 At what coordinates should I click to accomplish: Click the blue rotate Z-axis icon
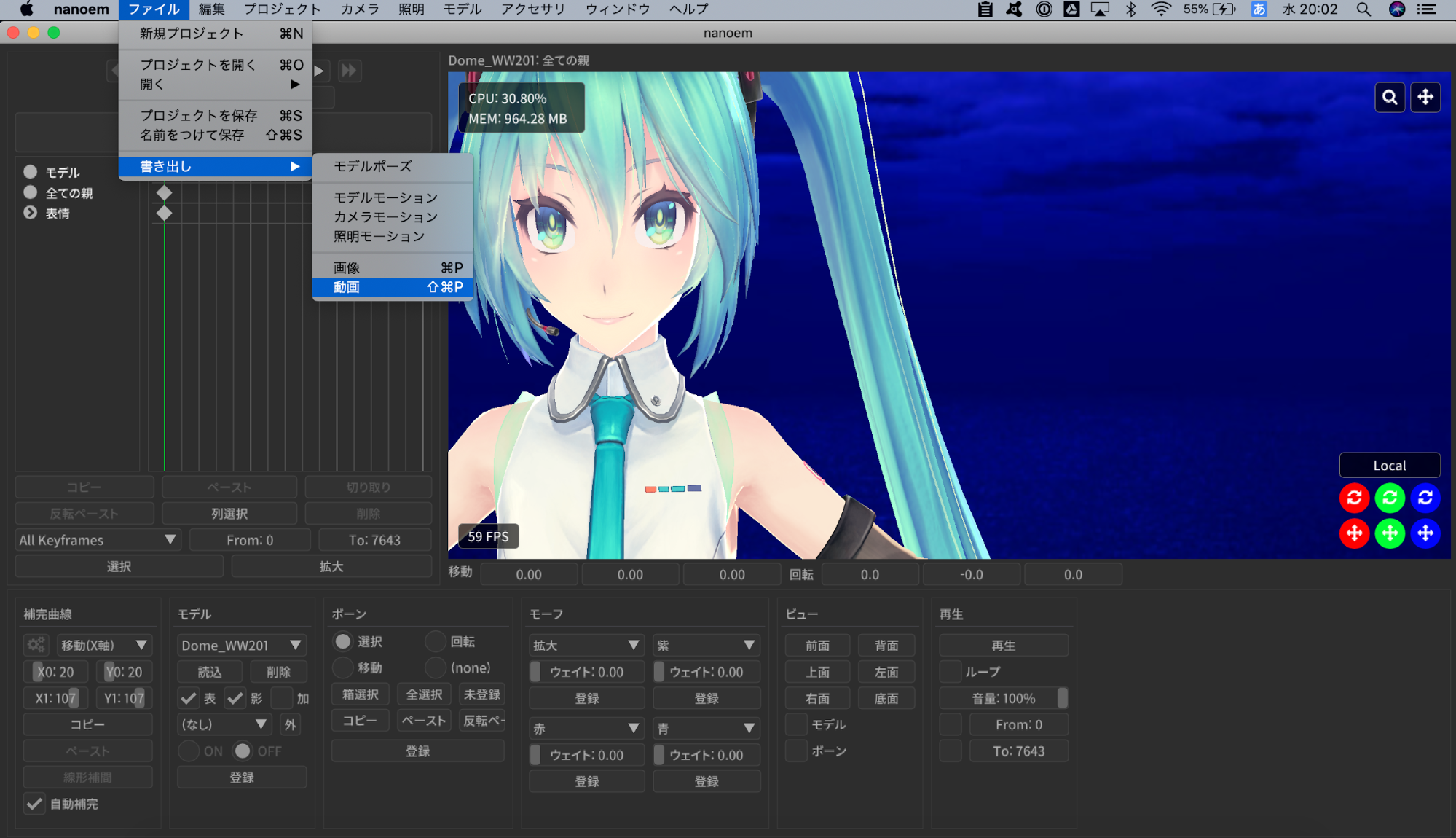pos(1425,498)
